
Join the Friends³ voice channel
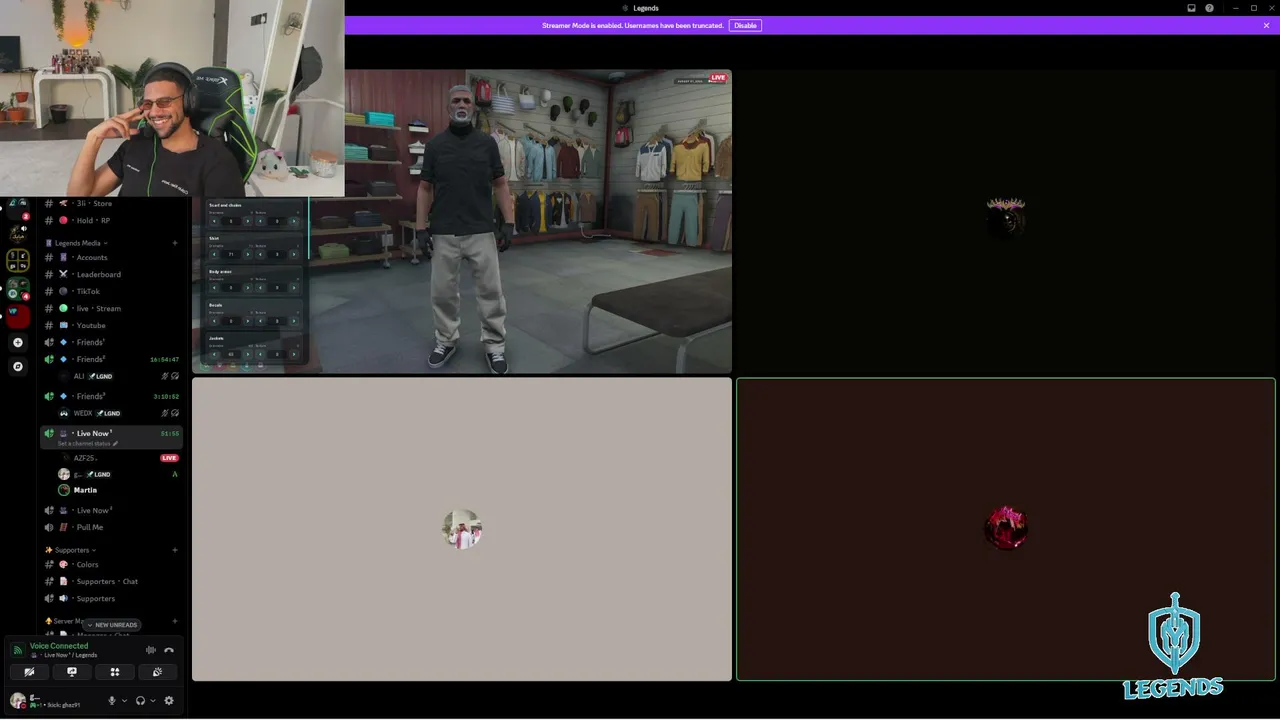(110, 396)
